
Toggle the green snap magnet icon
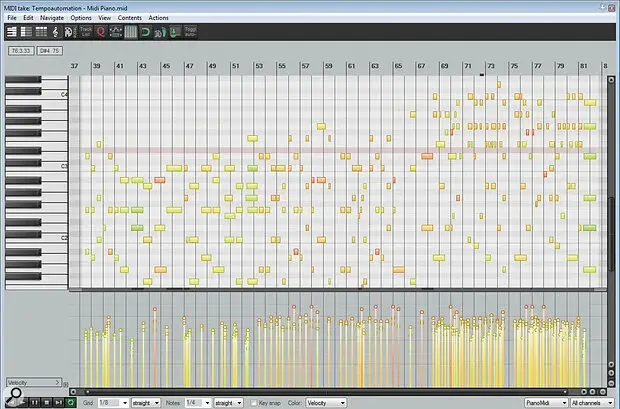(x=146, y=32)
